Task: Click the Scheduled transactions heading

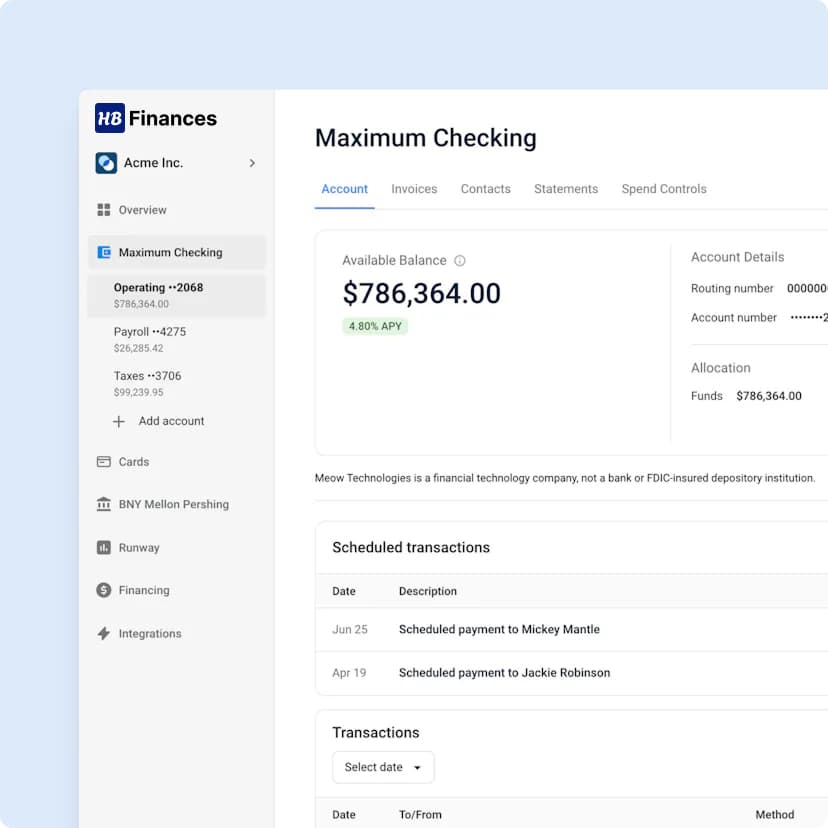Action: 411,547
